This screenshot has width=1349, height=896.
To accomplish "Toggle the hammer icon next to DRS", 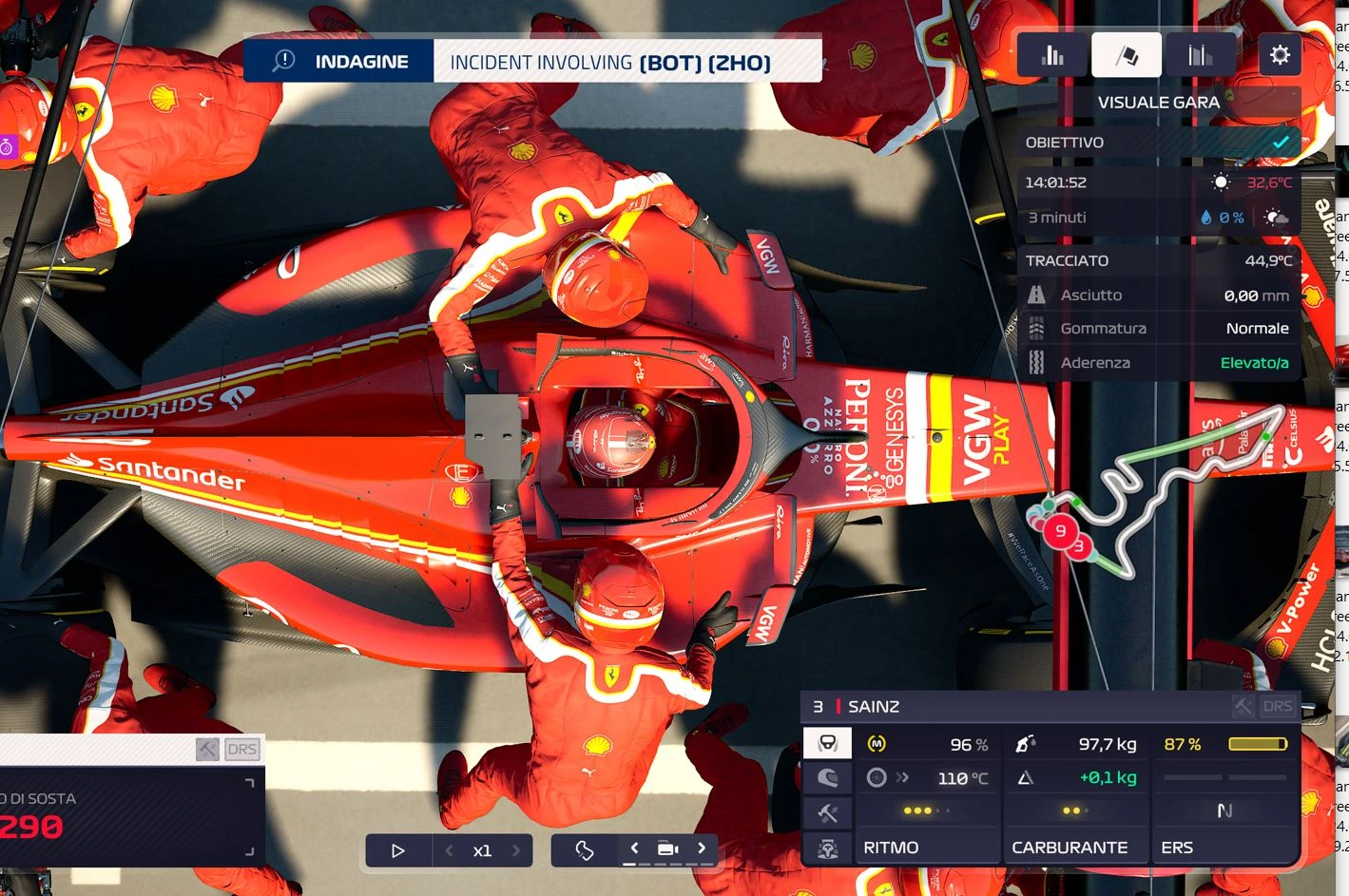I will 1243,706.
